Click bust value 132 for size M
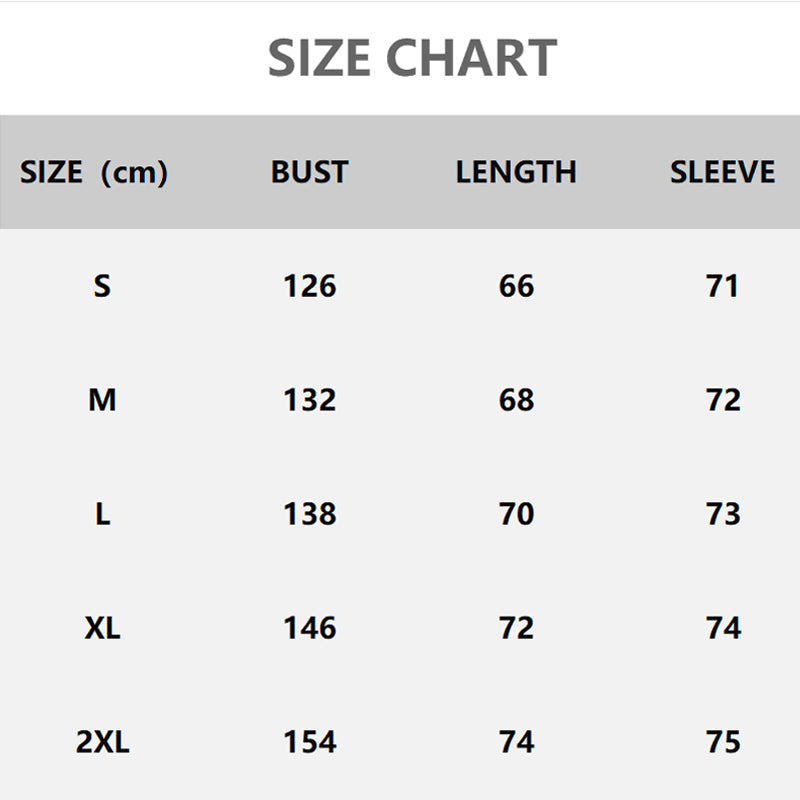Screen dimensions: 800x800 click(309, 401)
